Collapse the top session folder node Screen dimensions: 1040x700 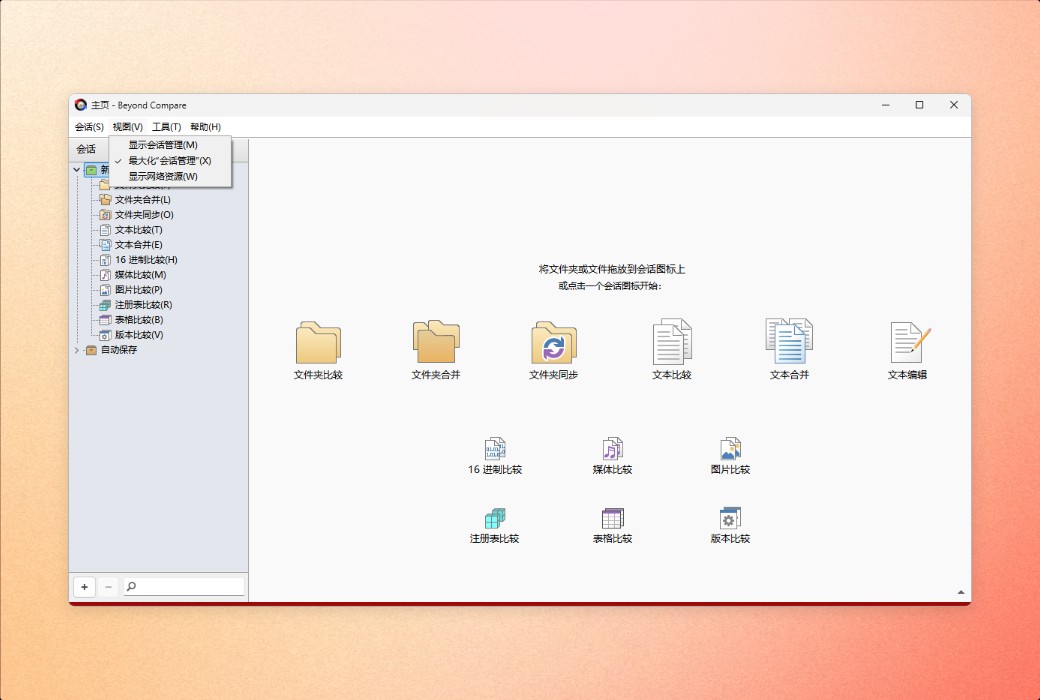click(x=76, y=170)
